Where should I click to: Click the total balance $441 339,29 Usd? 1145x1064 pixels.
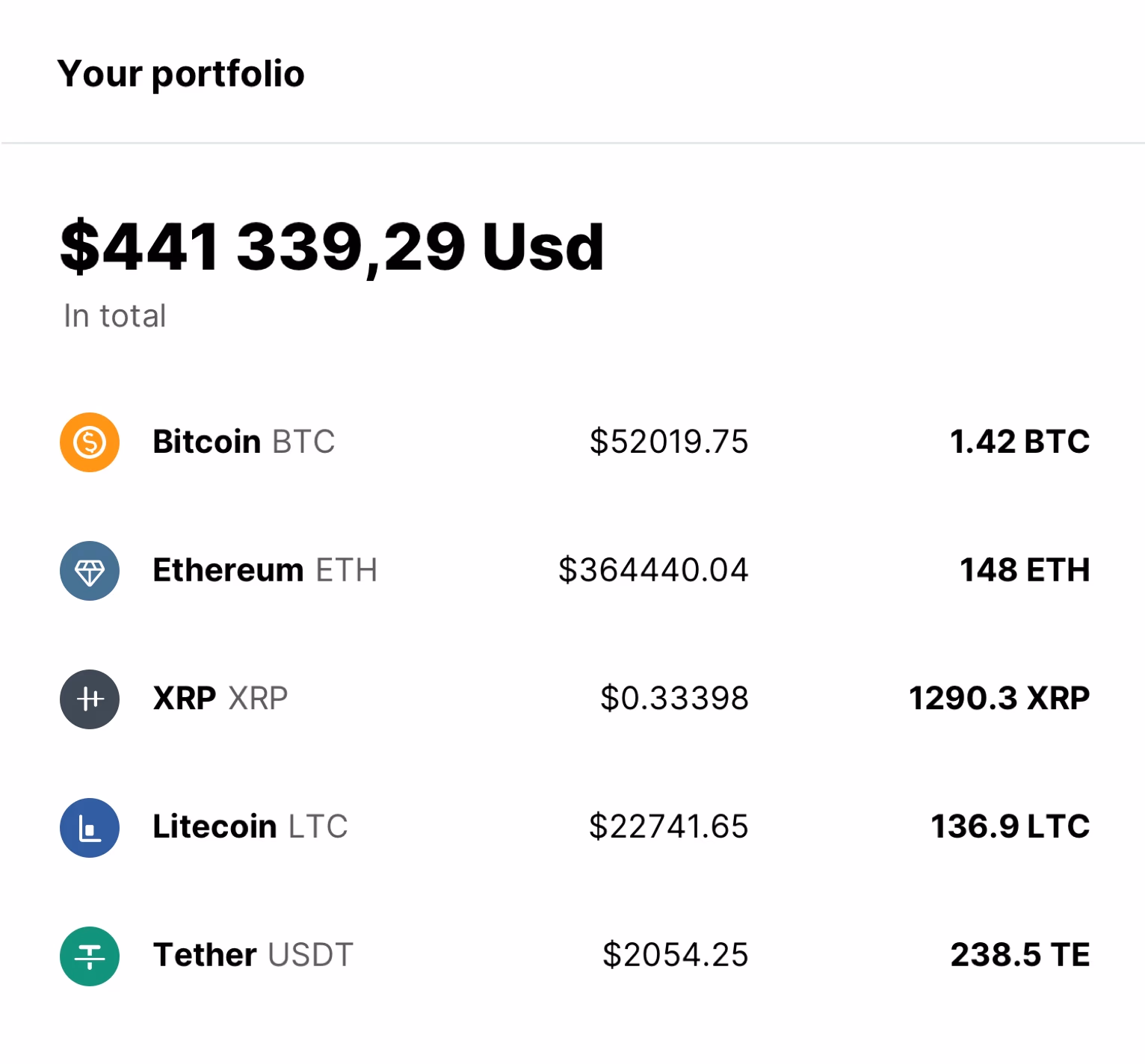pyautogui.click(x=332, y=247)
